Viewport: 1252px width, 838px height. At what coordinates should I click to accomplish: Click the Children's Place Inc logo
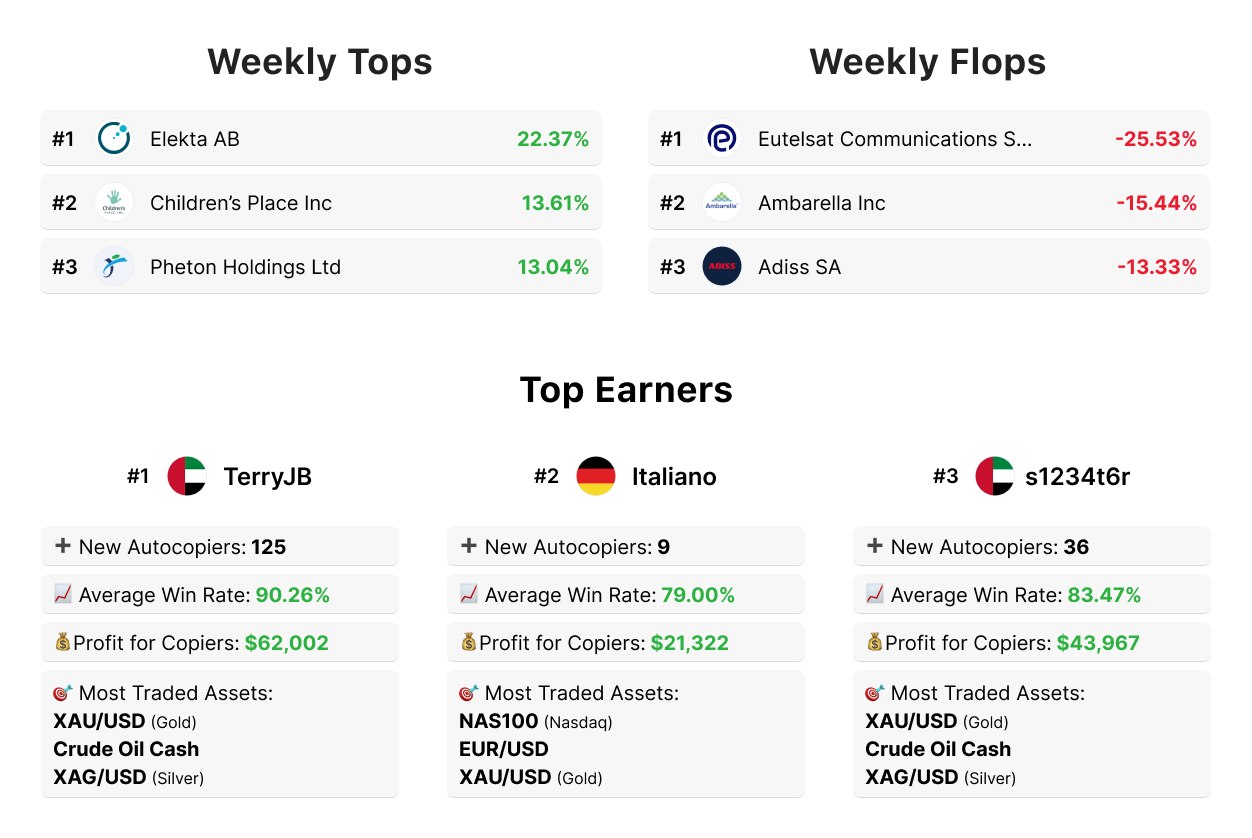(x=114, y=203)
